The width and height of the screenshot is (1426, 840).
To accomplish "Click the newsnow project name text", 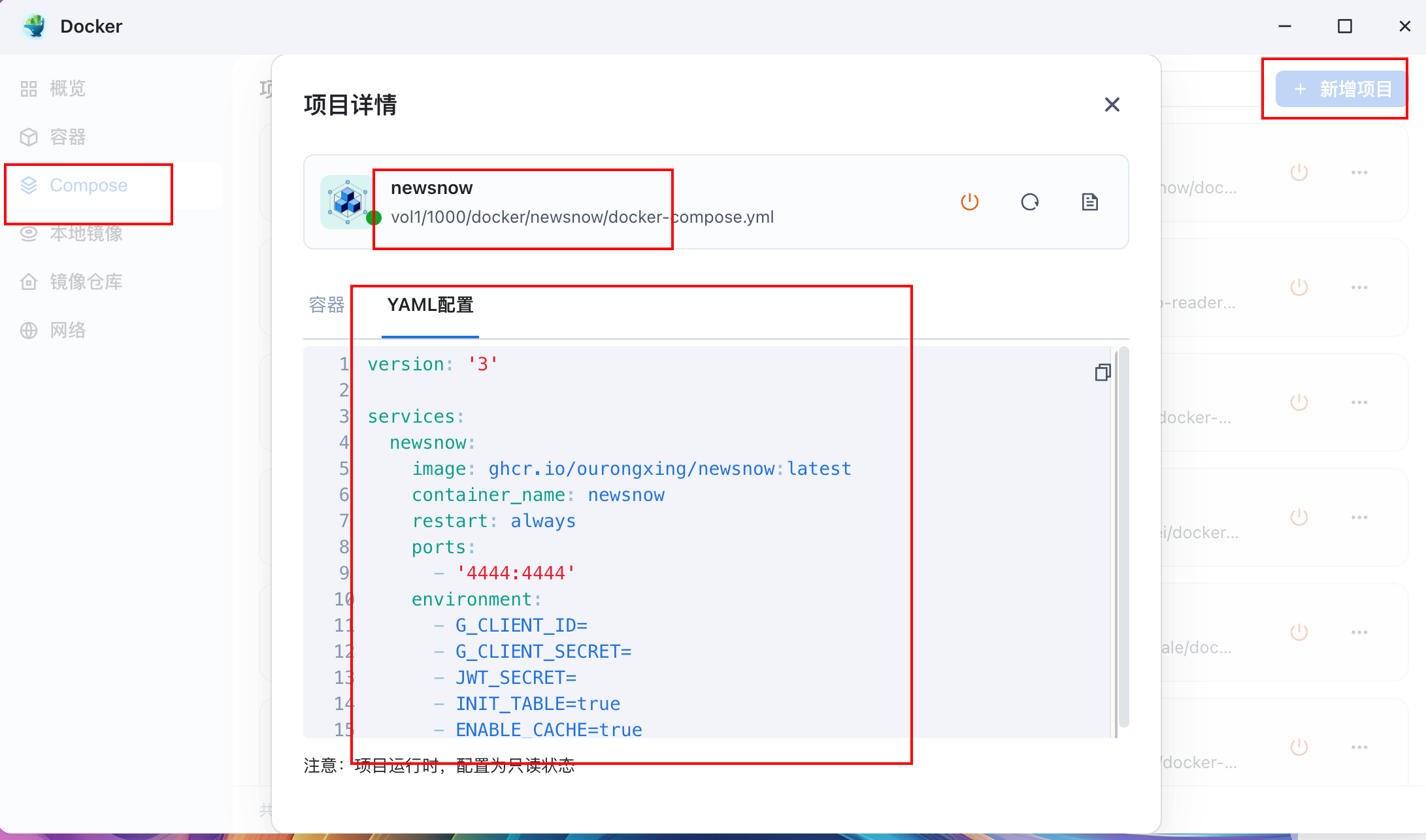I will click(x=432, y=188).
